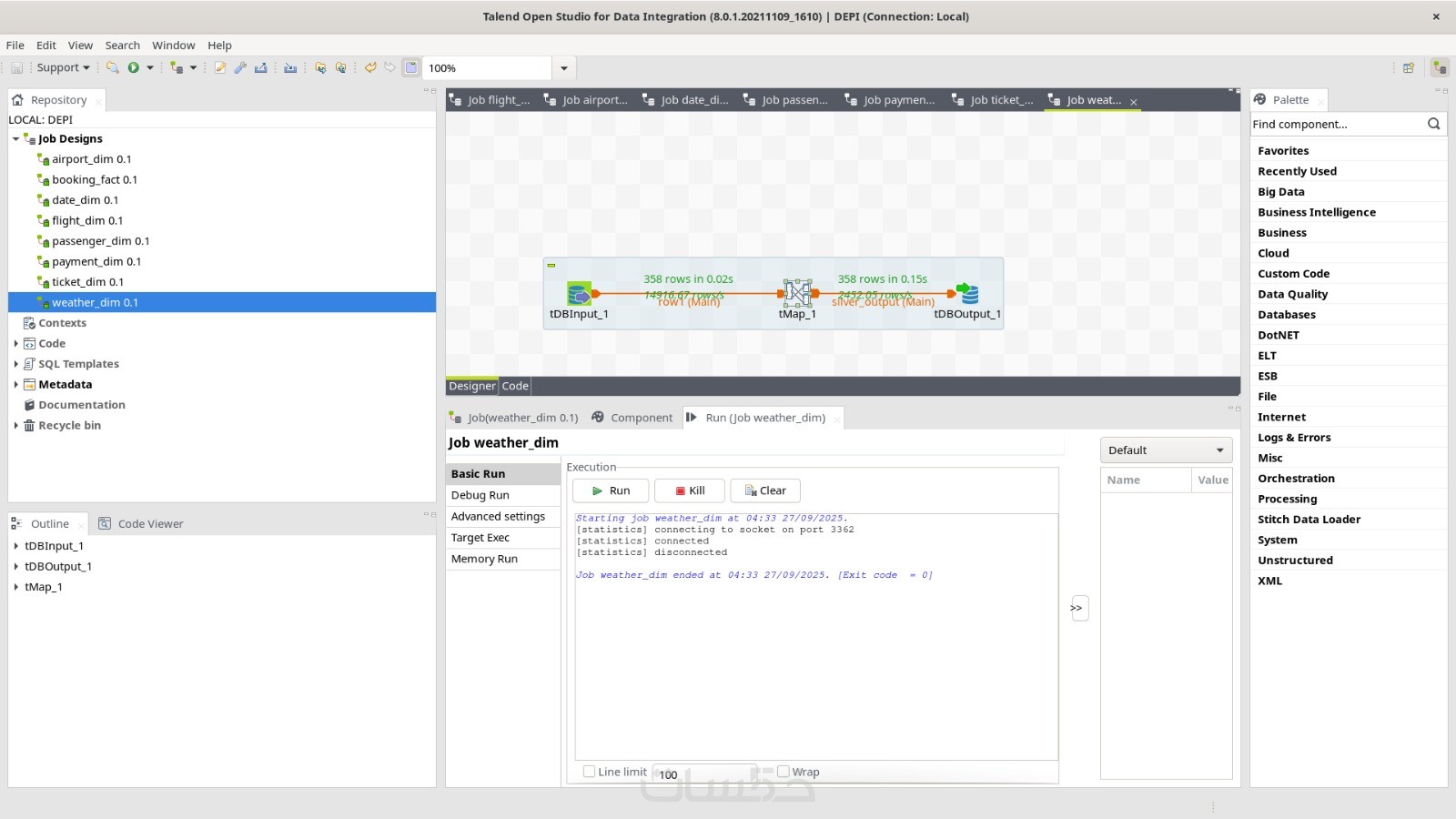Open the Run button dropdown arrow in toolbar
This screenshot has height=819, width=1456.
[150, 67]
